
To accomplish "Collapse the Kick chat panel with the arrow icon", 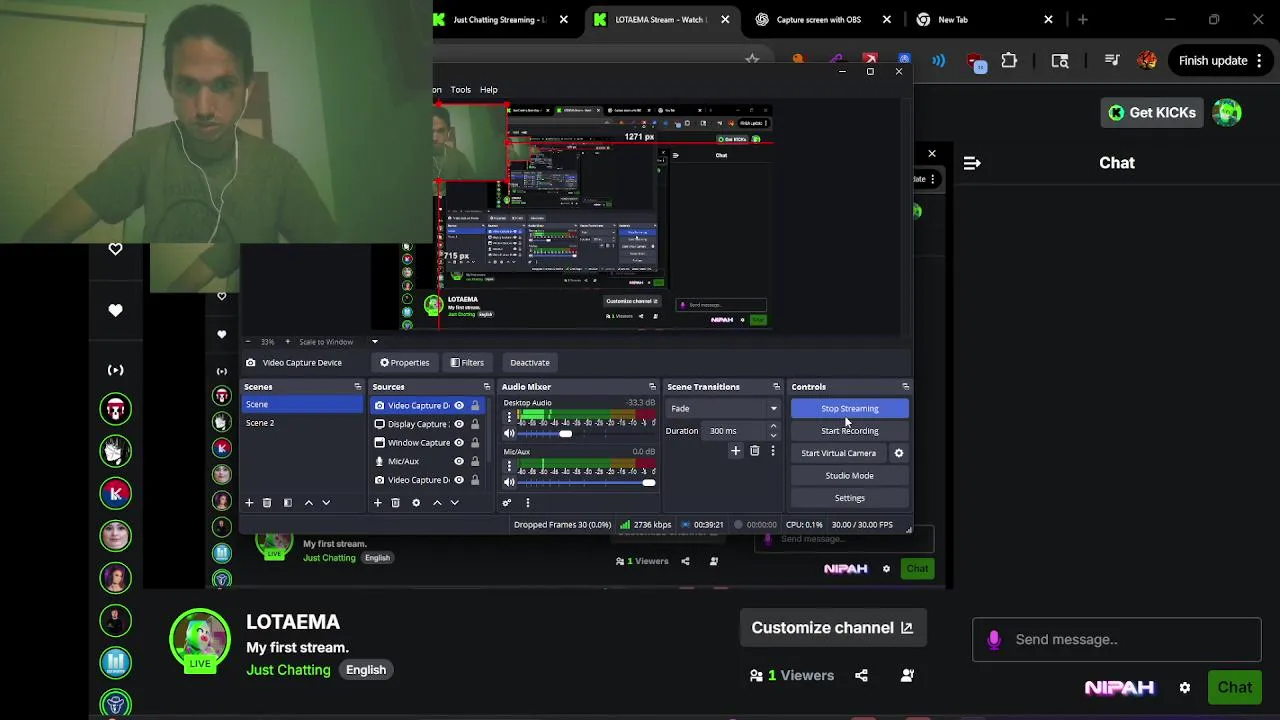I will 972,163.
